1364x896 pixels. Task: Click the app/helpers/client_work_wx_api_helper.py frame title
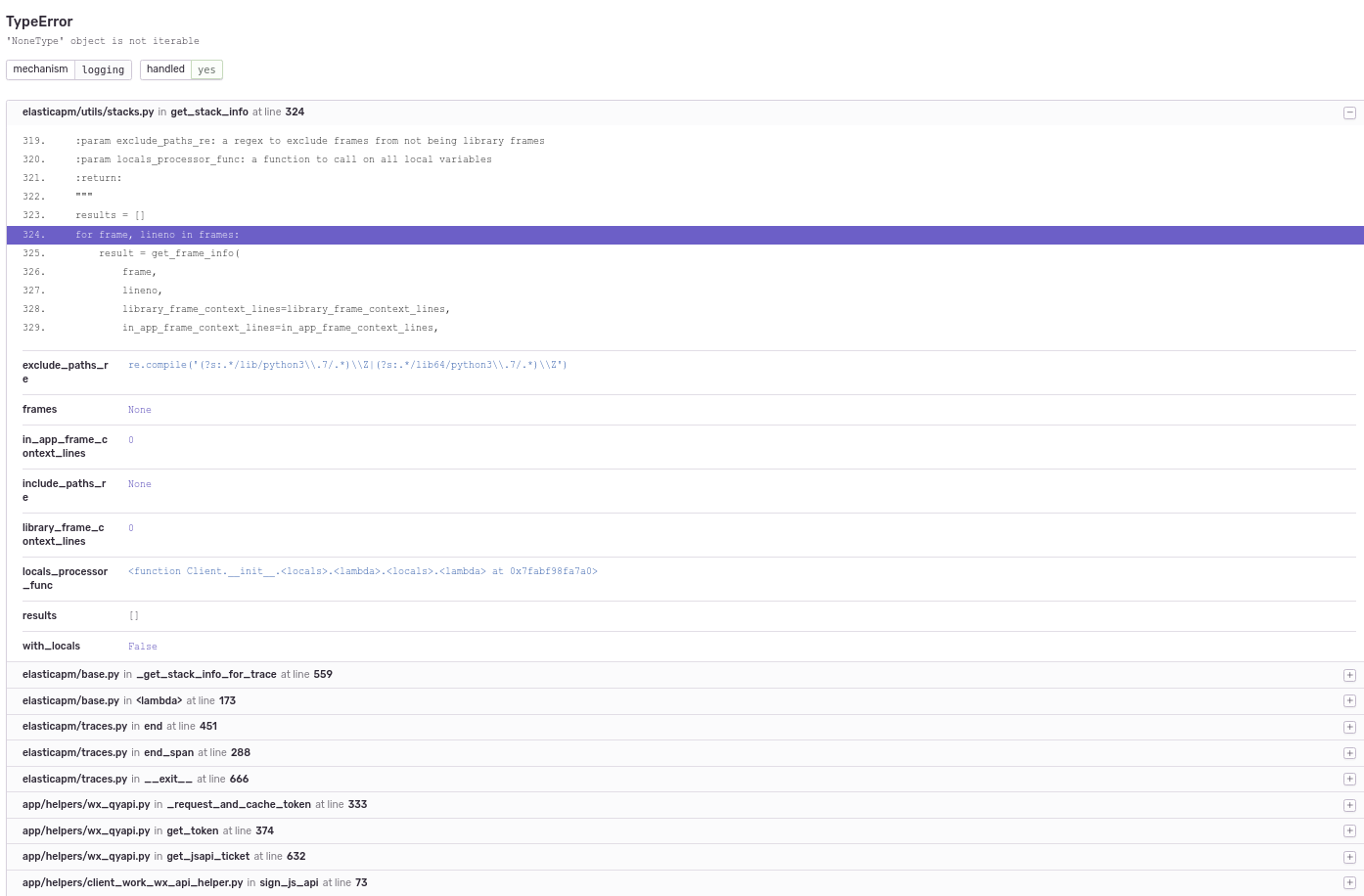pyautogui.click(x=133, y=882)
